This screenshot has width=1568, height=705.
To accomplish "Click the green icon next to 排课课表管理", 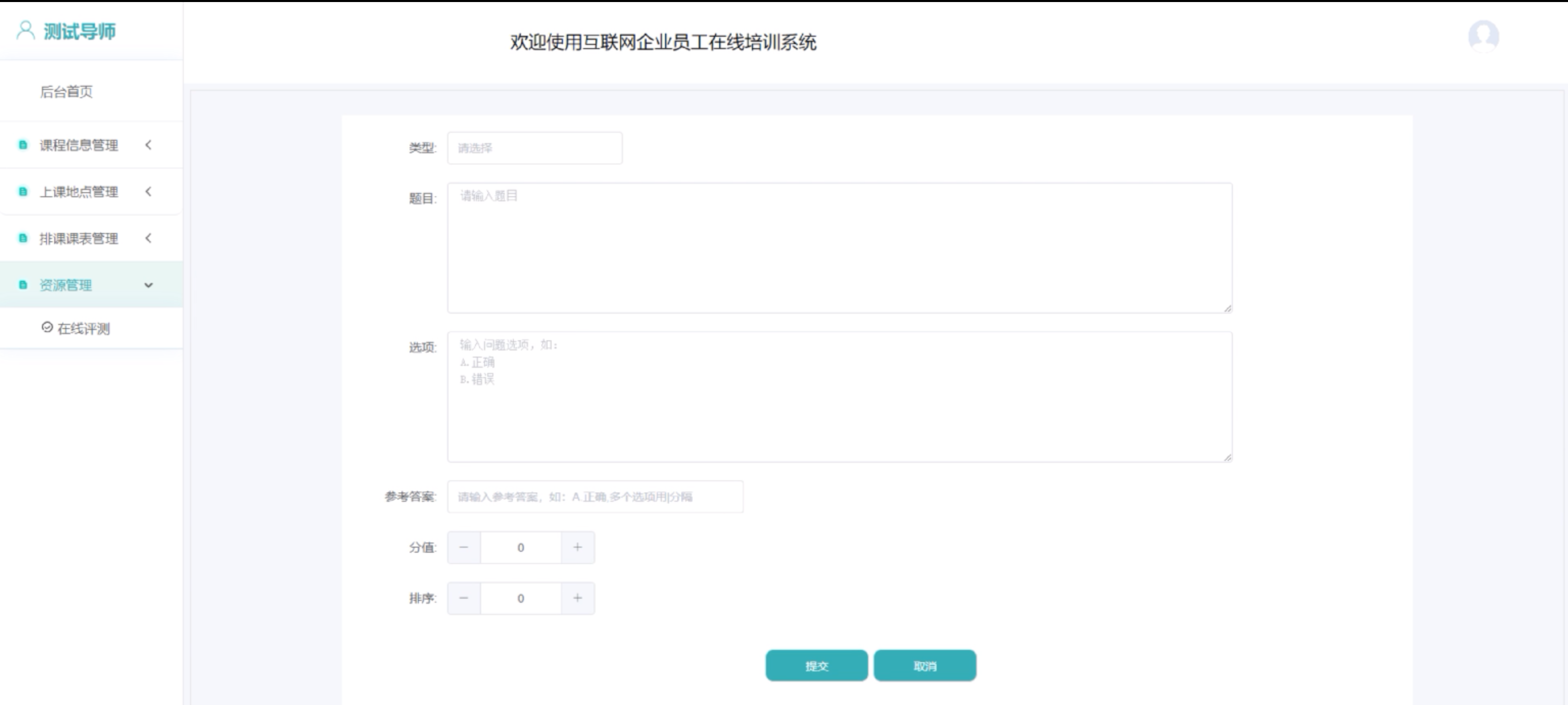I will point(23,238).
